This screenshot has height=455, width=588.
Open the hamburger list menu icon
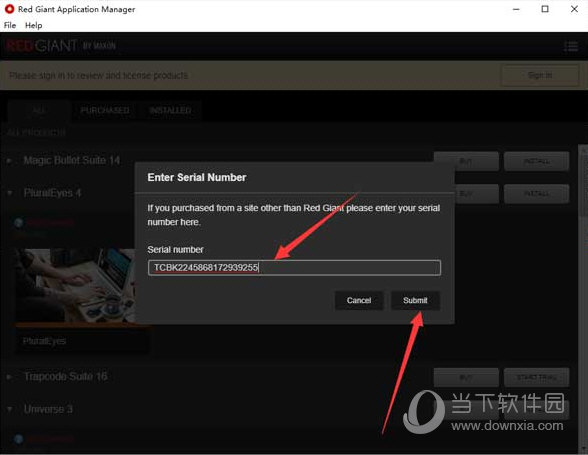(x=571, y=47)
